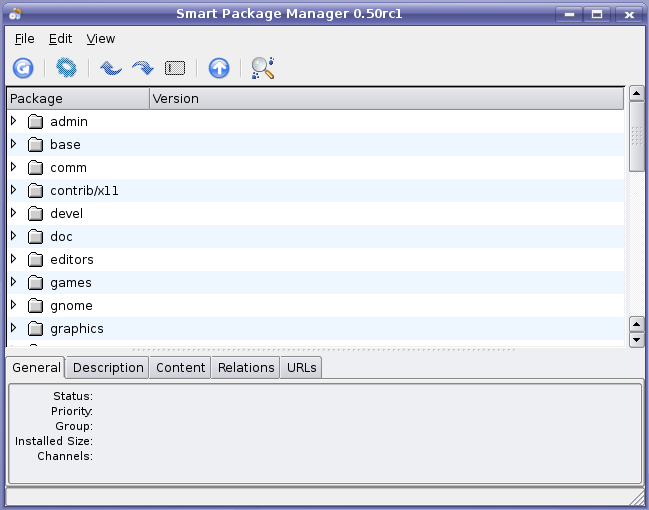
Task: Click the Redo arrow toolbar icon
Action: (143, 68)
